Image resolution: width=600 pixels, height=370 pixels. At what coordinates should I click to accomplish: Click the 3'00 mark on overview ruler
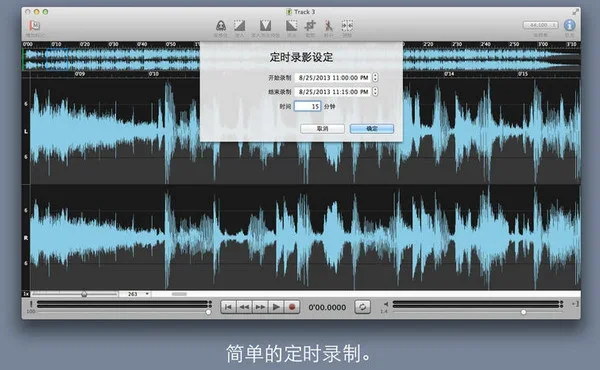[x=543, y=44]
